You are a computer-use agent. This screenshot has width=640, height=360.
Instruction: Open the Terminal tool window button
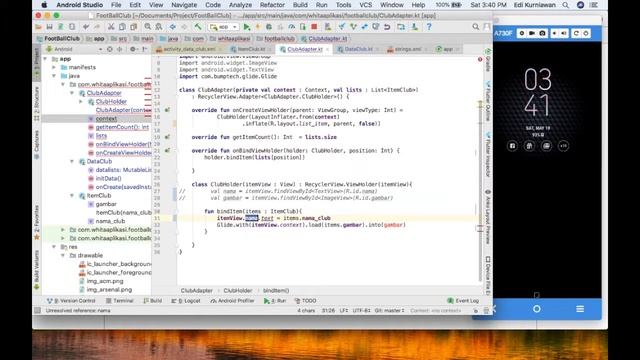[120, 301]
